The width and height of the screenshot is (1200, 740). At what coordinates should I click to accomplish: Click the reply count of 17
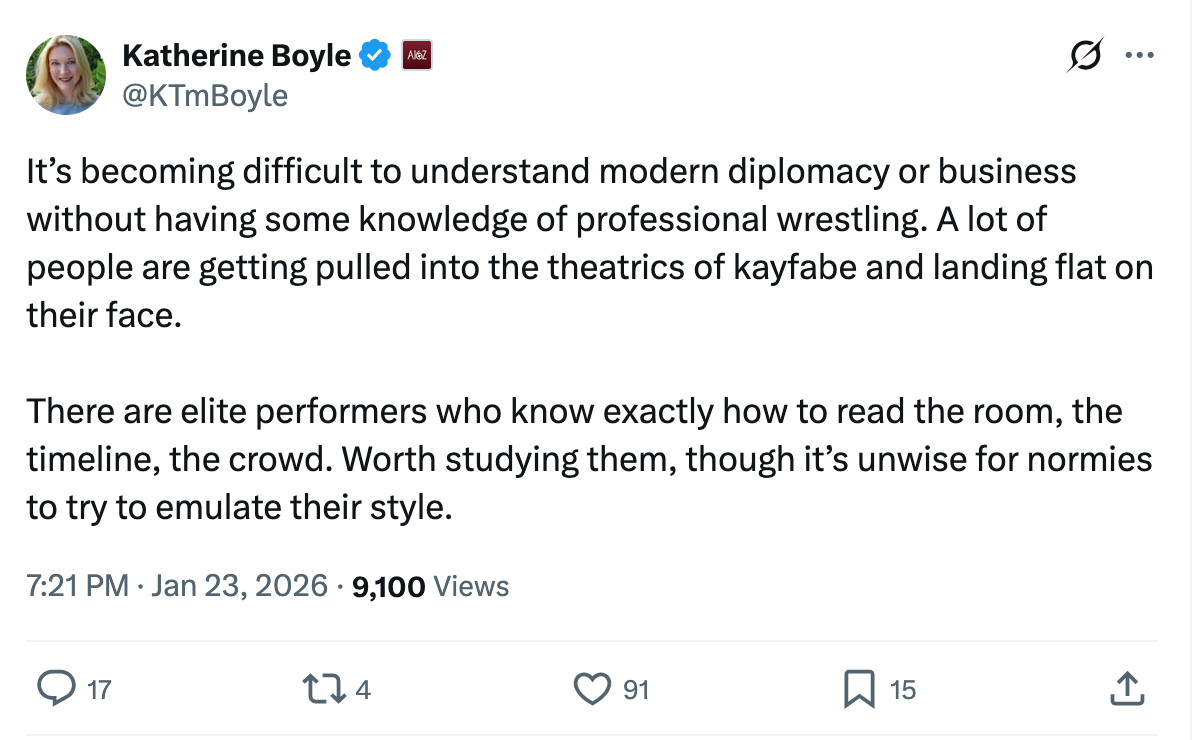[99, 689]
